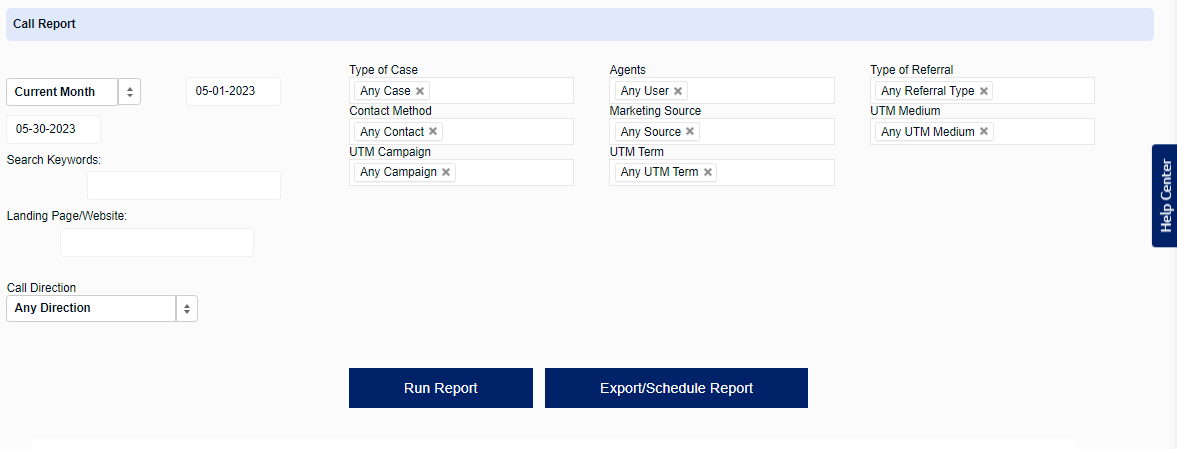Focus the Search Keywords input box
The width and height of the screenshot is (1177, 449).
point(184,185)
